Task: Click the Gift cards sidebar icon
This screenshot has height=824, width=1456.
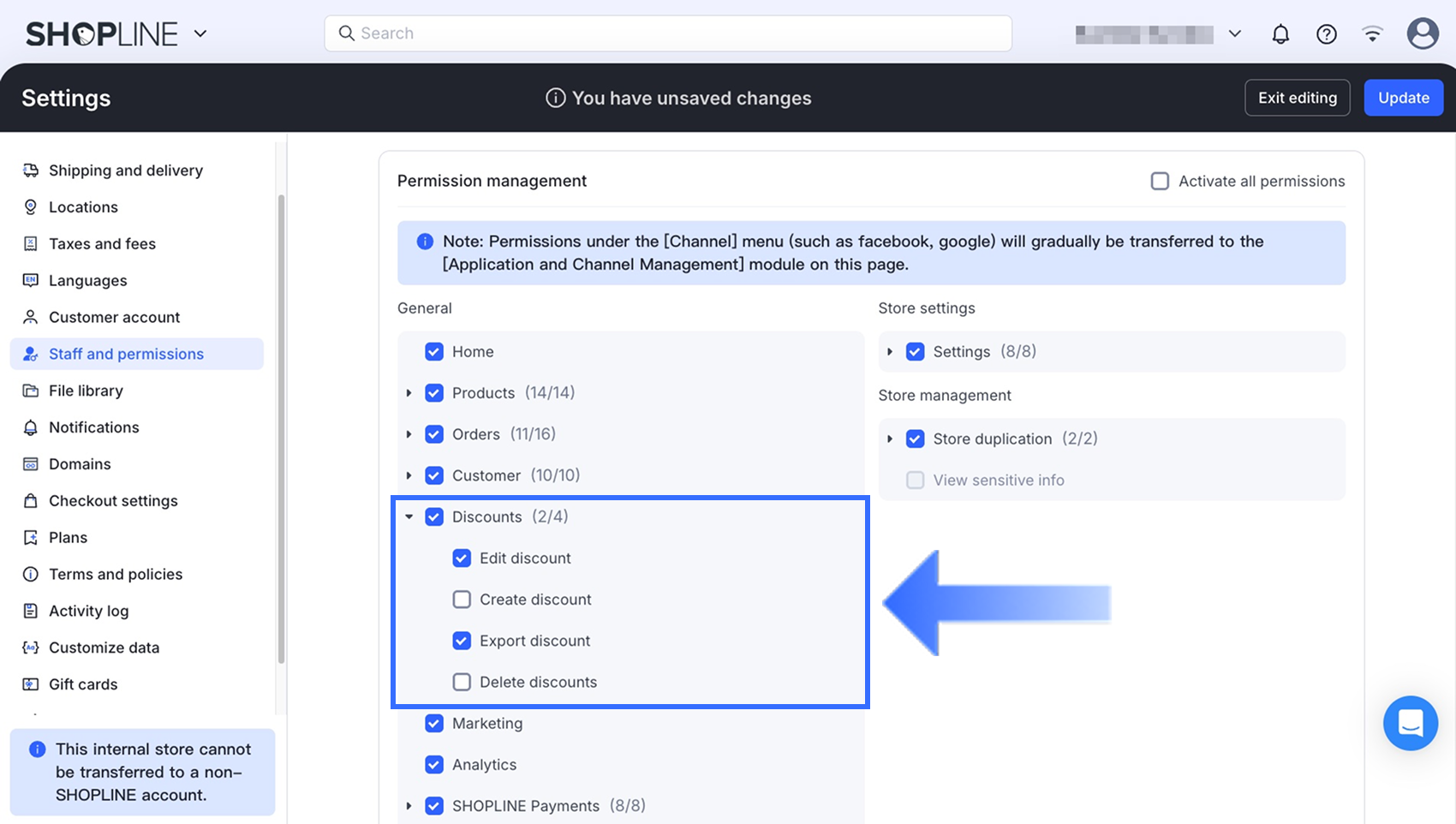Action: tap(31, 684)
